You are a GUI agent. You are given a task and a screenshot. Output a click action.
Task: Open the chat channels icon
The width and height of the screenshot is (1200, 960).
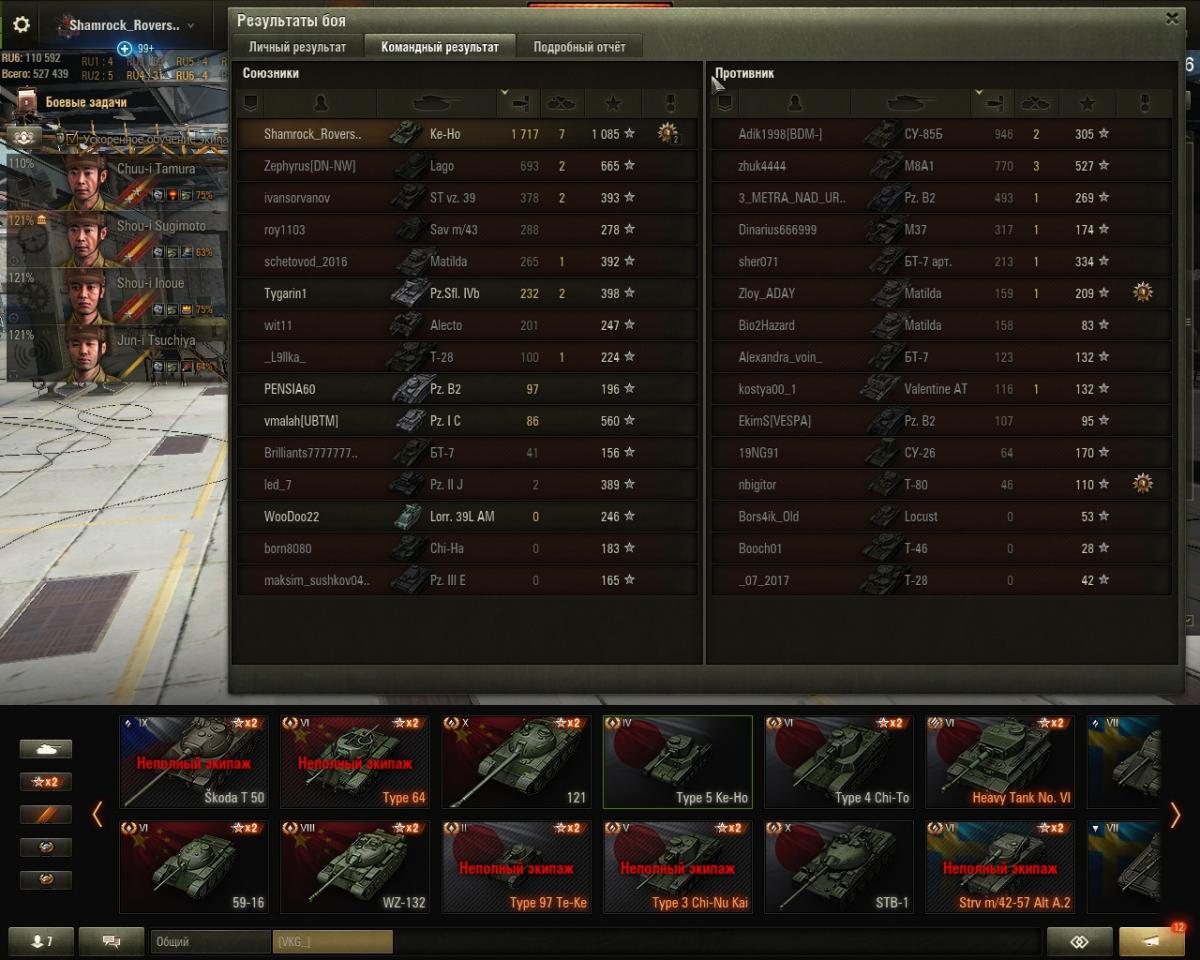click(111, 941)
